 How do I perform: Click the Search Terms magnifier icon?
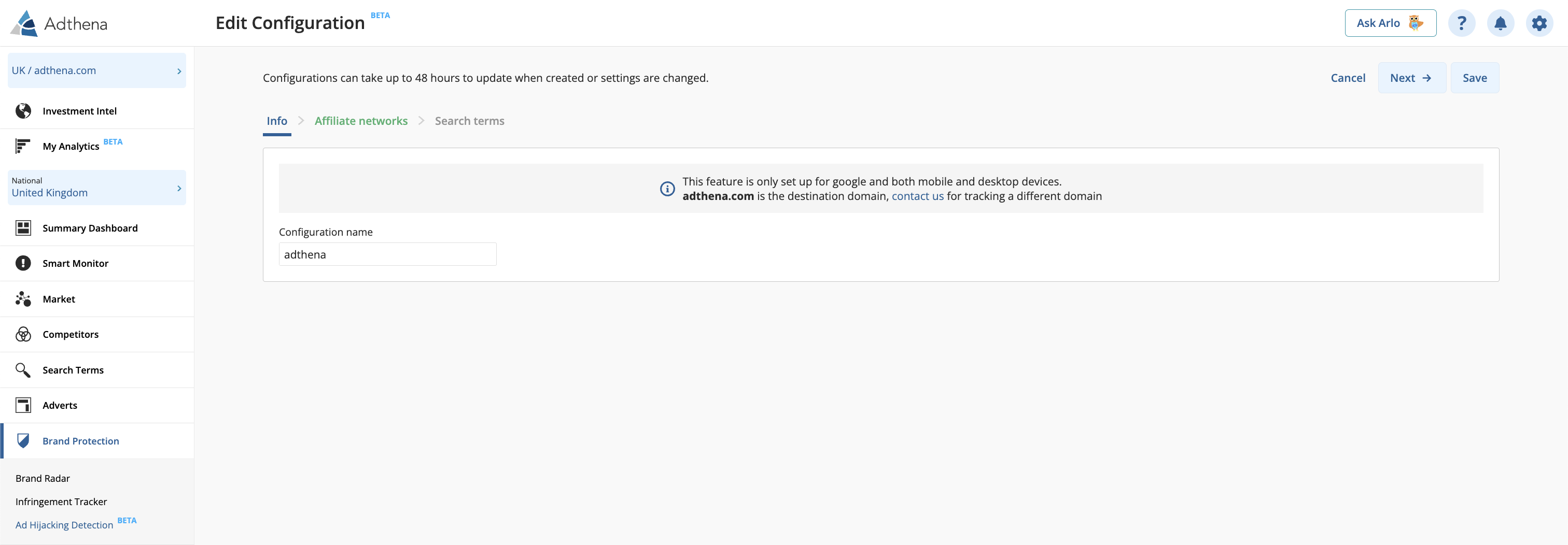23,370
